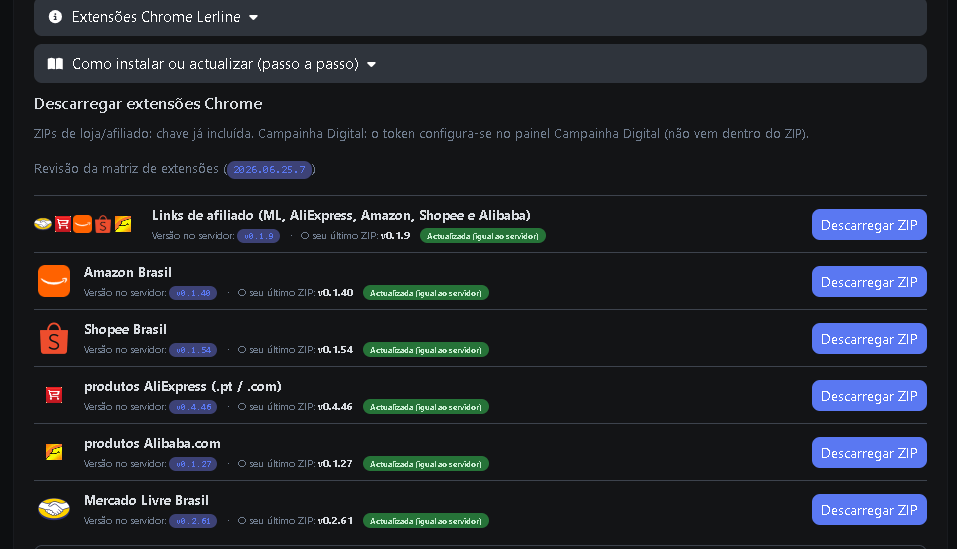The width and height of the screenshot is (957, 549).
Task: Click Links de afiliado title text
Action: click(341, 216)
